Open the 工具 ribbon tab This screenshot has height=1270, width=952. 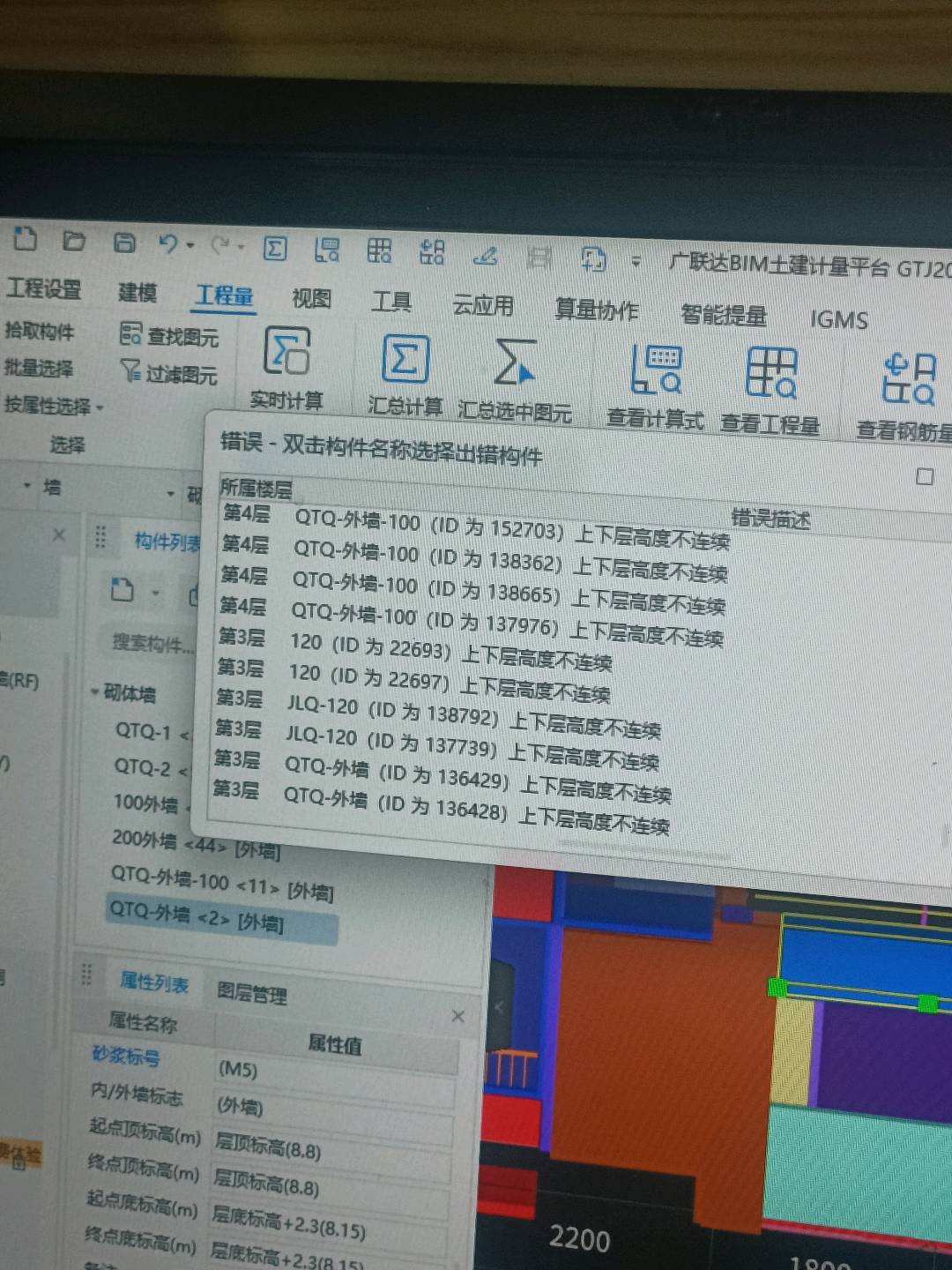point(391,302)
